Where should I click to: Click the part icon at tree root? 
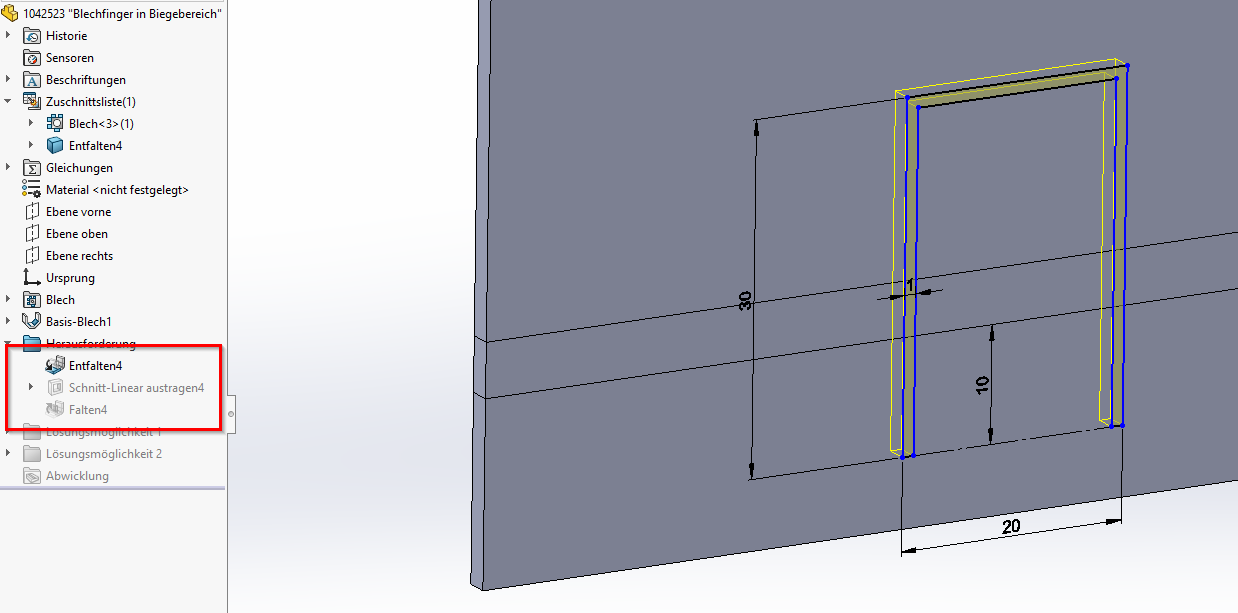(x=11, y=14)
